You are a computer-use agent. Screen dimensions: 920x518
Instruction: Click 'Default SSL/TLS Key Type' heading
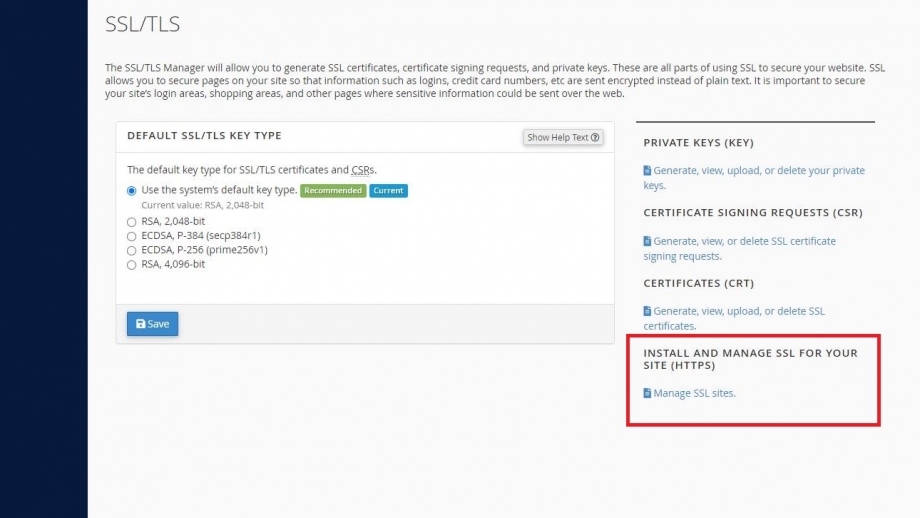(204, 136)
